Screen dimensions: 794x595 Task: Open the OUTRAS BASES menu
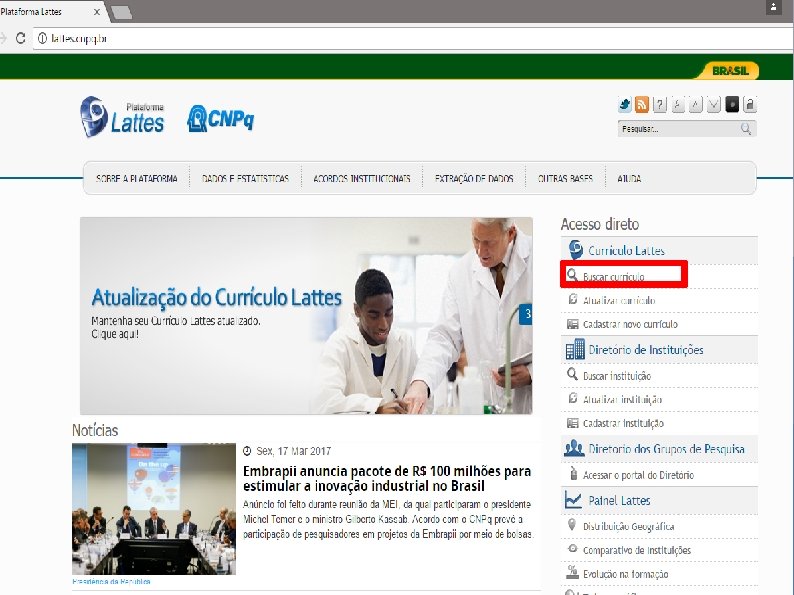tap(565, 178)
